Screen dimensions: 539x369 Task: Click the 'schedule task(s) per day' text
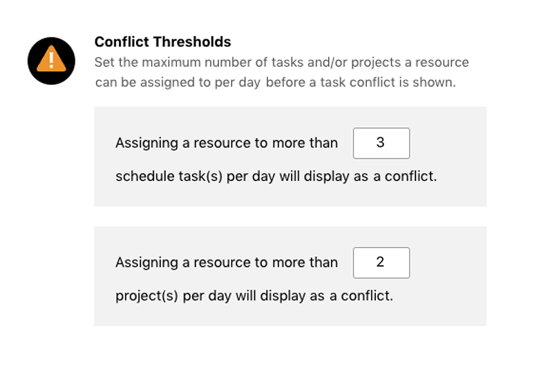(x=195, y=176)
